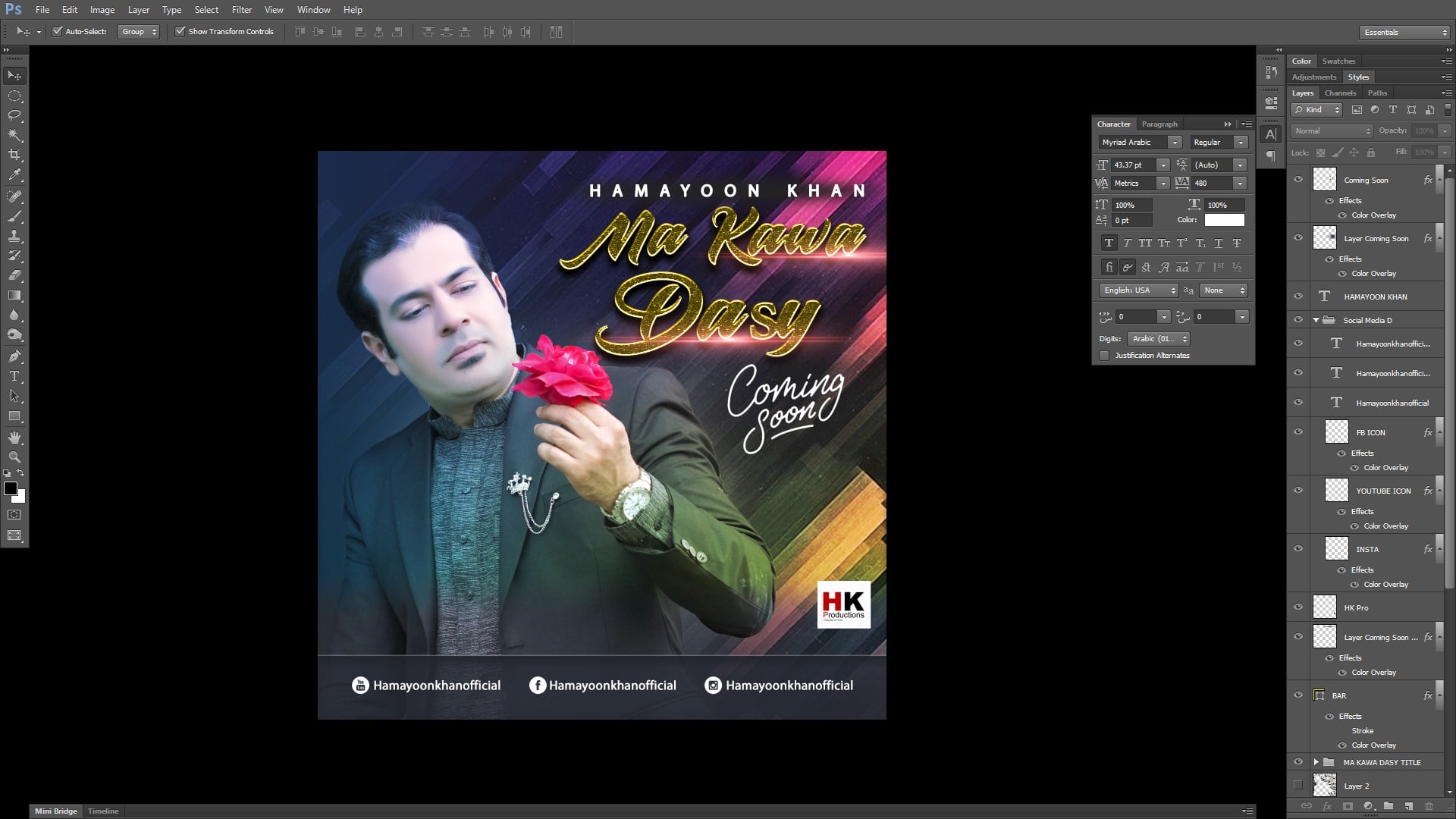
Task: Select the Zoom tool
Action: point(14,457)
